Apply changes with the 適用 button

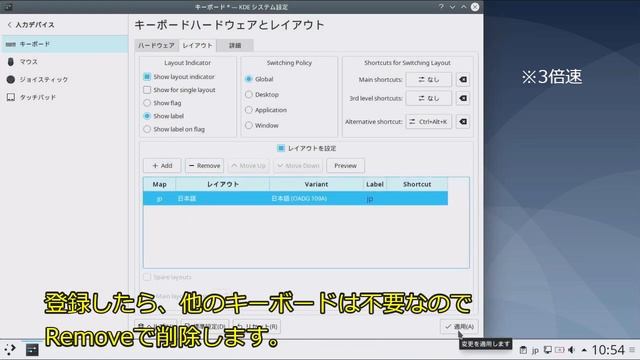tap(459, 327)
